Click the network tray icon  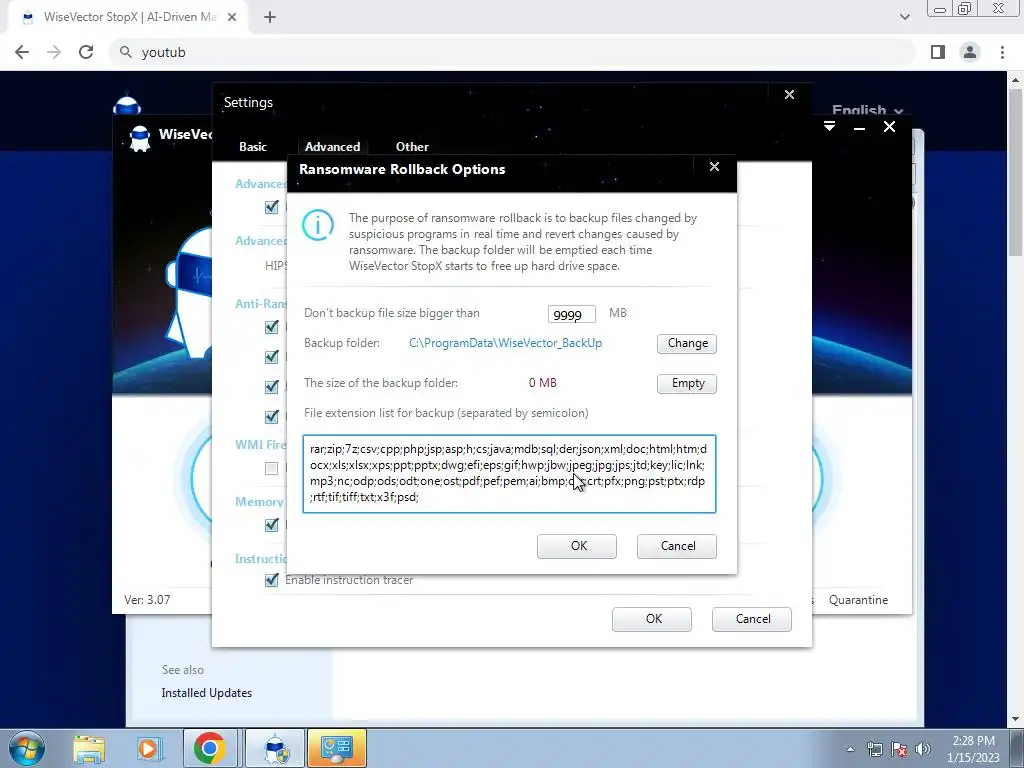tap(874, 749)
